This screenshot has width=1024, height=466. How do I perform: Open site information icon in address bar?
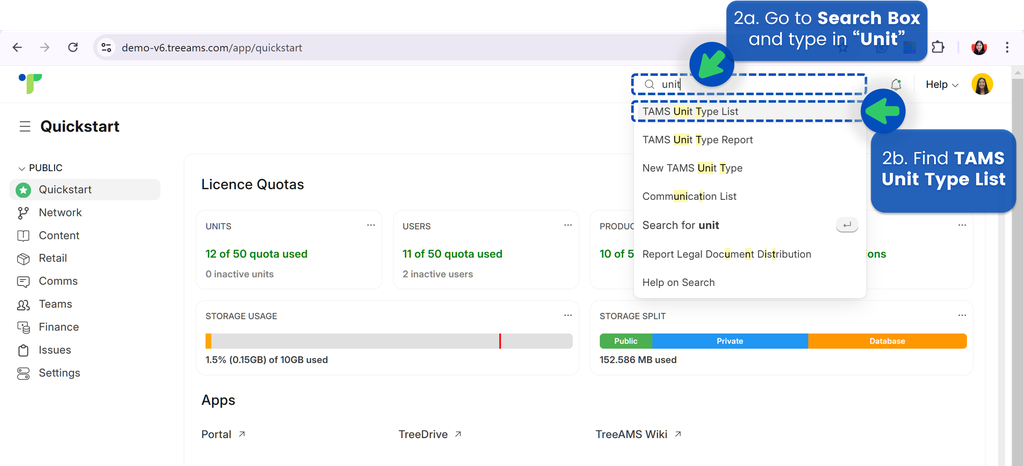[x=106, y=48]
